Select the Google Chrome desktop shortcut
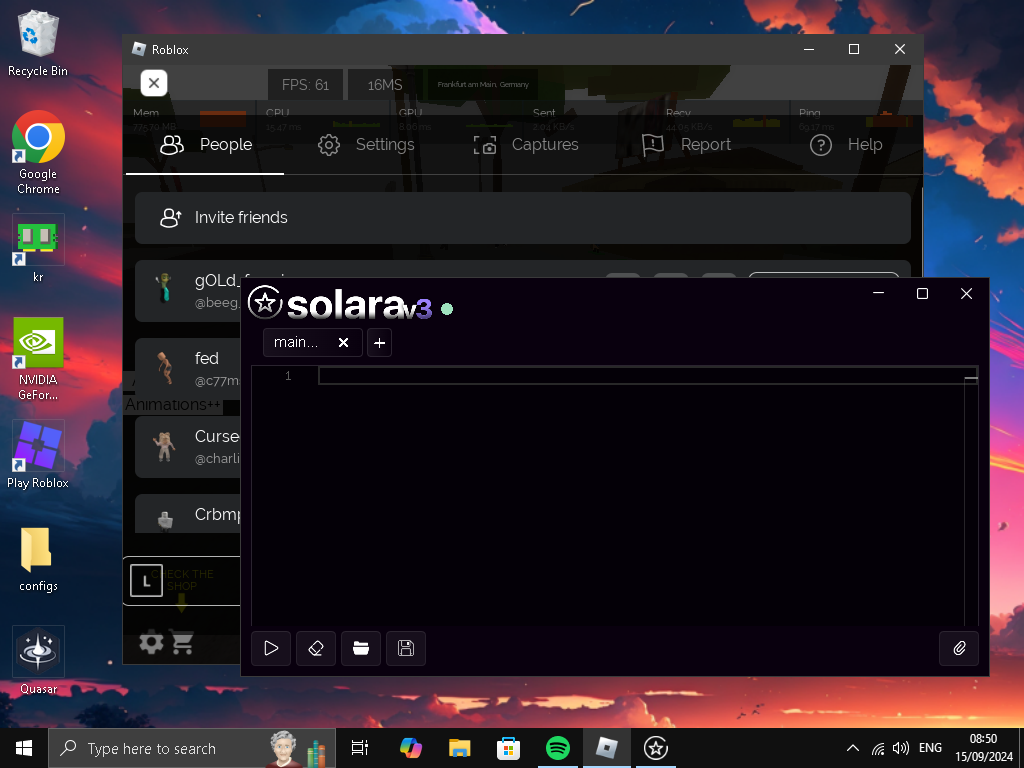The width and height of the screenshot is (1024, 768). click(38, 153)
